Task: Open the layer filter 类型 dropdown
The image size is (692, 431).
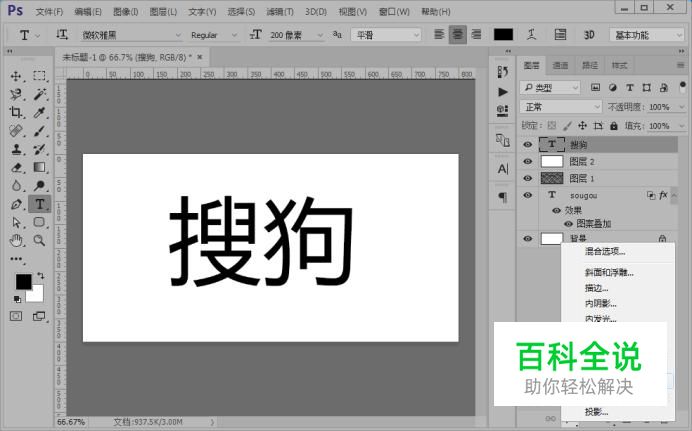Action: tap(550, 88)
